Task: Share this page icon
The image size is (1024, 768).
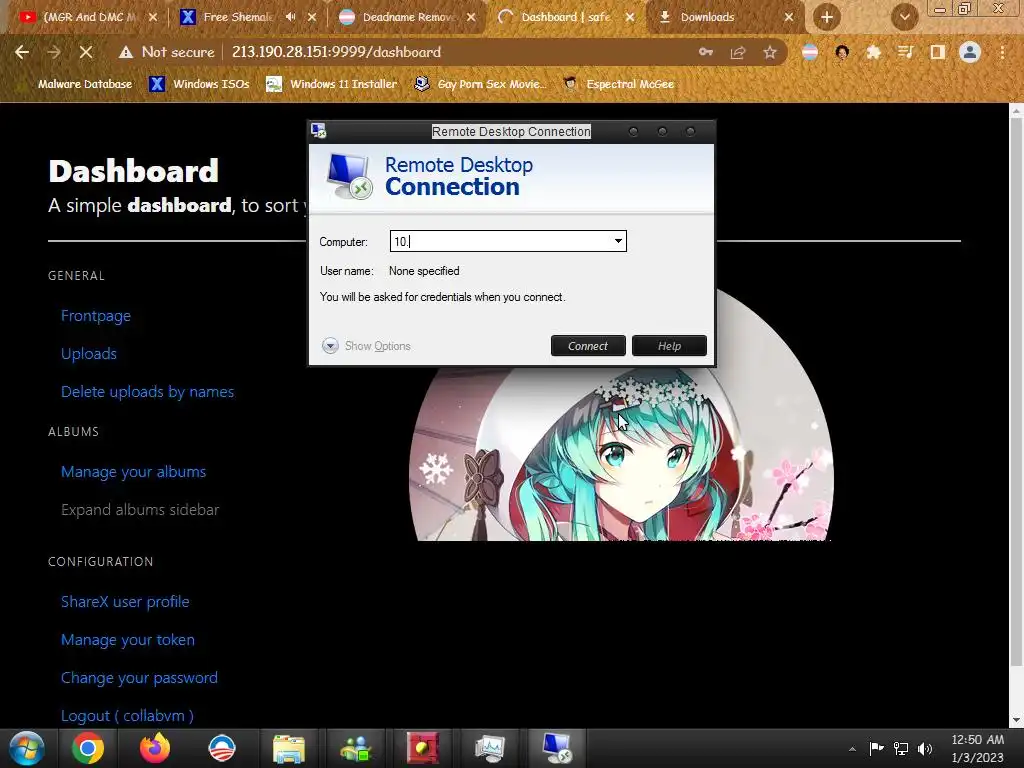Action: tap(738, 52)
